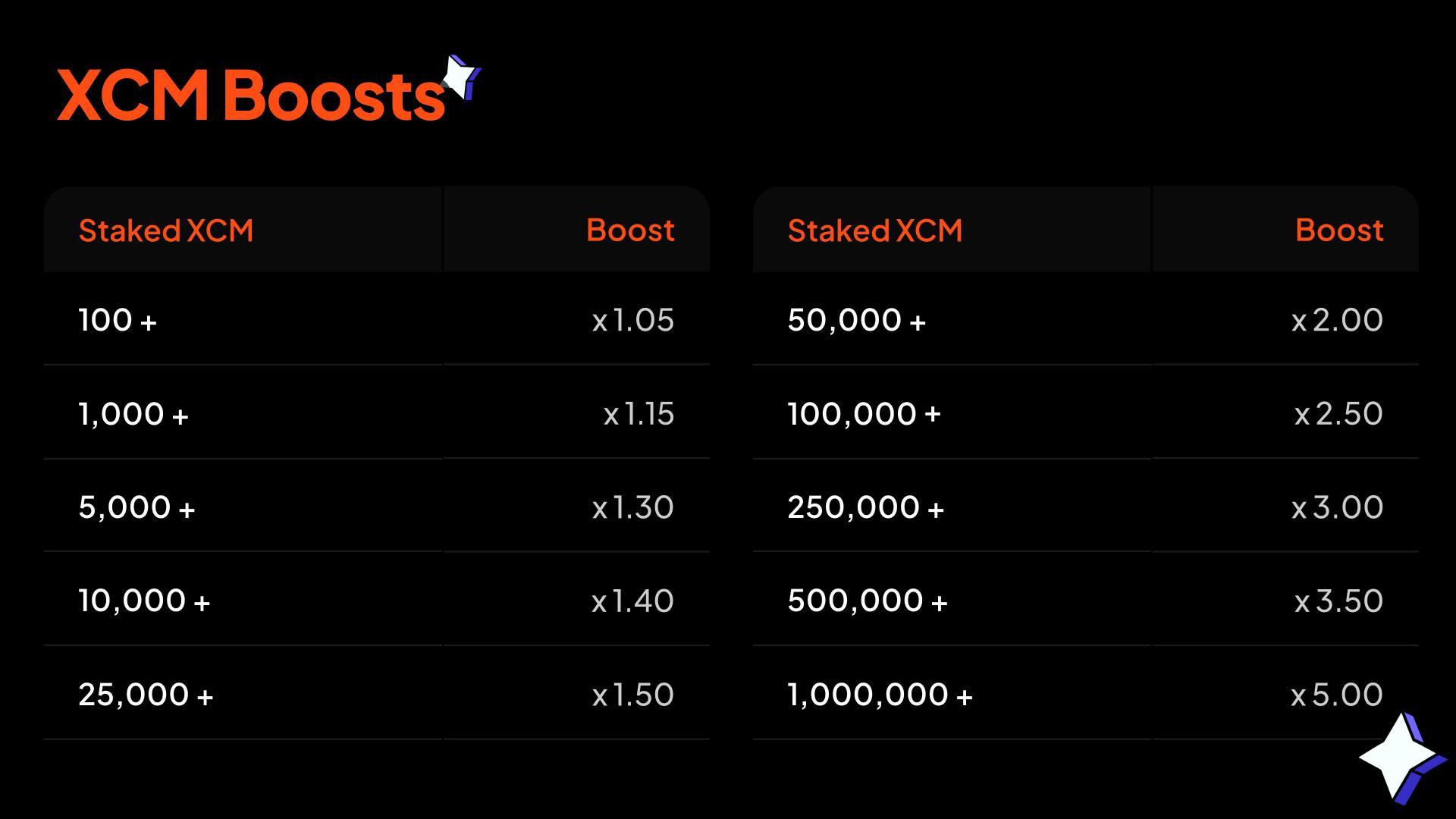Click the Boost header above x1.05
Image resolution: width=1456 pixels, height=819 pixels.
coord(630,231)
